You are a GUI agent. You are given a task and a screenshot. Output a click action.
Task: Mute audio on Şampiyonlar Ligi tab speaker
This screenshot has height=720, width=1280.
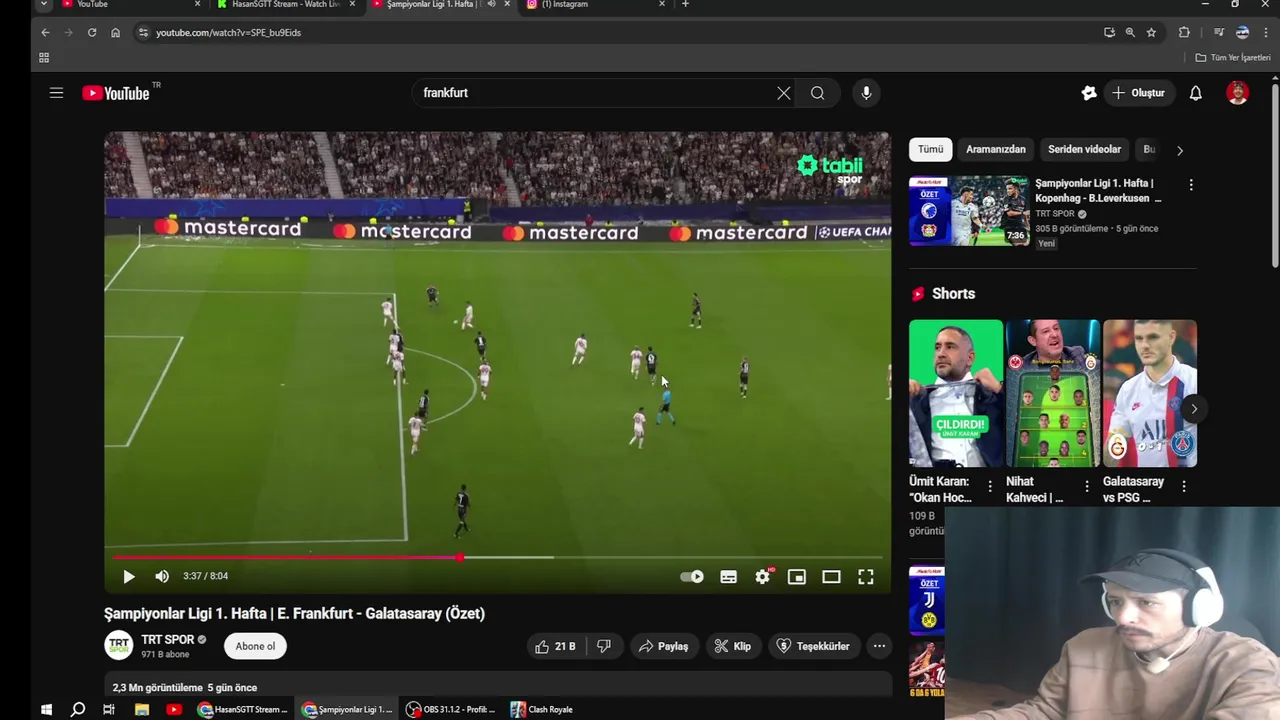(491, 4)
